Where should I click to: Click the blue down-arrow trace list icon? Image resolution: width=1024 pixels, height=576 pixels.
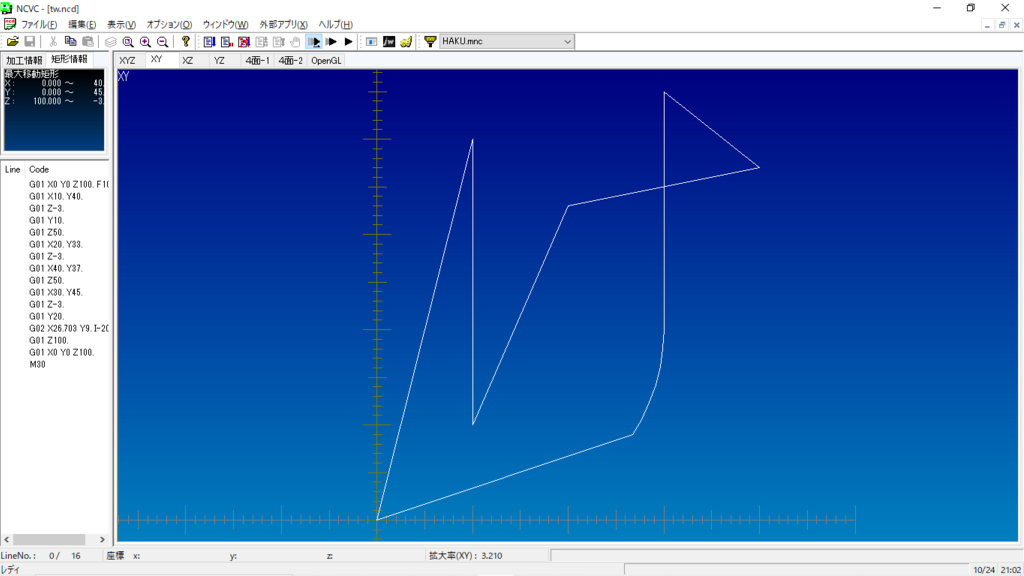209,42
